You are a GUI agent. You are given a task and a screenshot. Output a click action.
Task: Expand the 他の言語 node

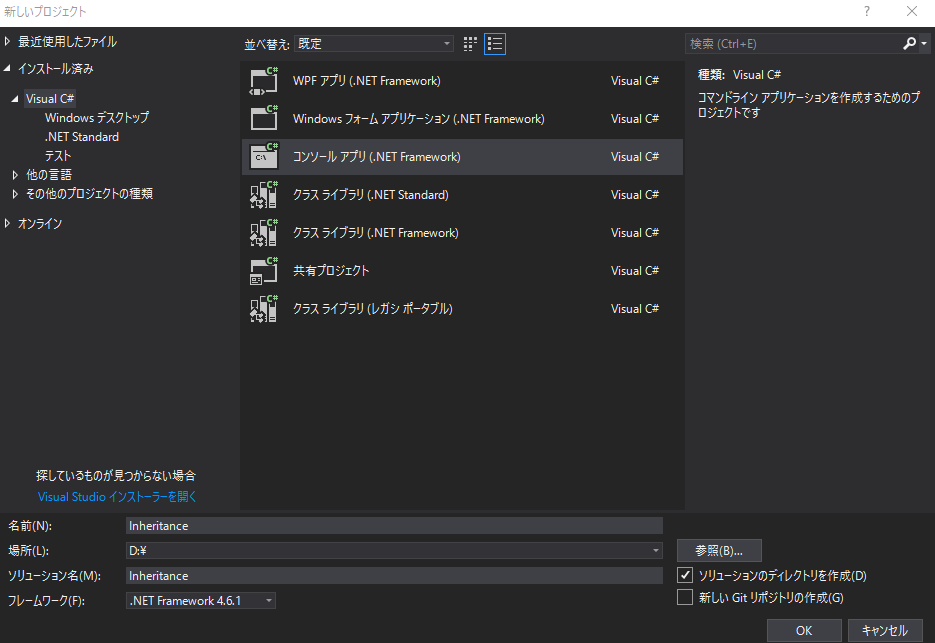(x=15, y=175)
